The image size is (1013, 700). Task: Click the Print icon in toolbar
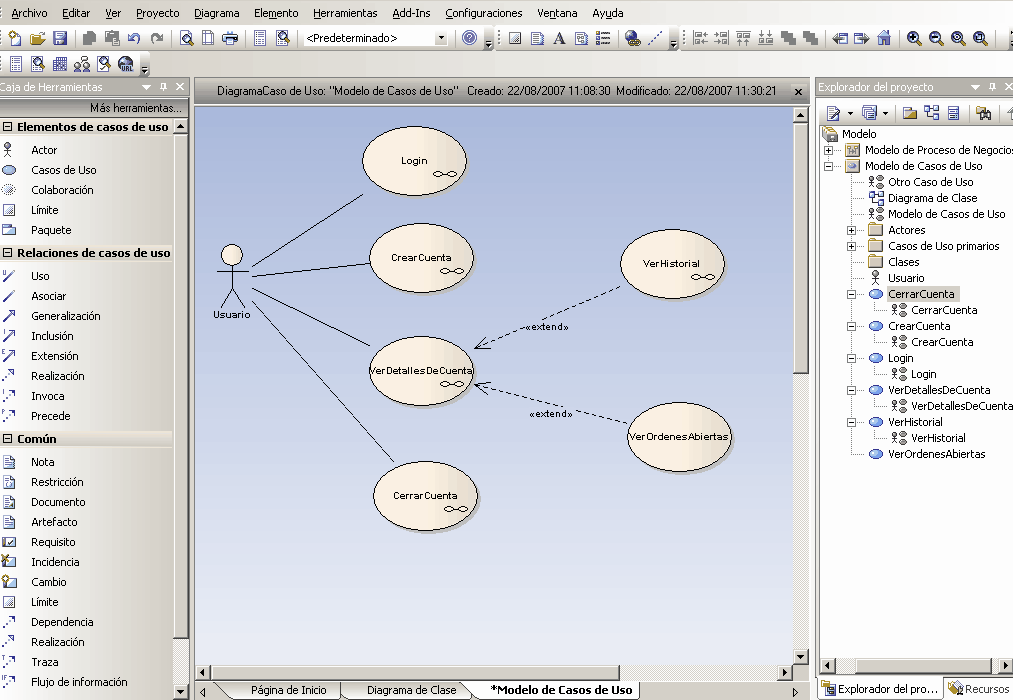(x=230, y=39)
